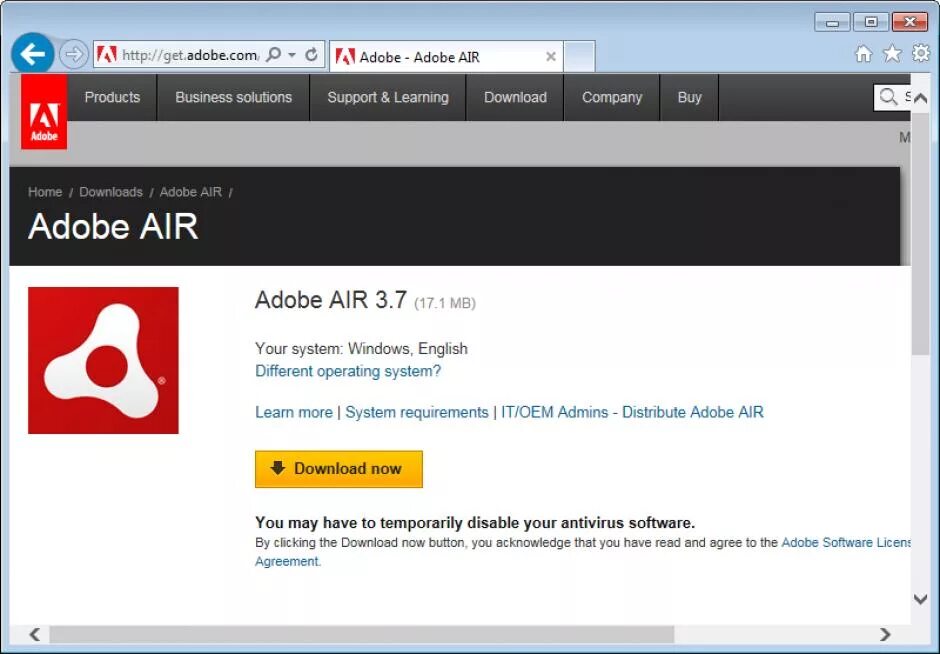Open the Download menu in the navigation bar

coord(515,97)
